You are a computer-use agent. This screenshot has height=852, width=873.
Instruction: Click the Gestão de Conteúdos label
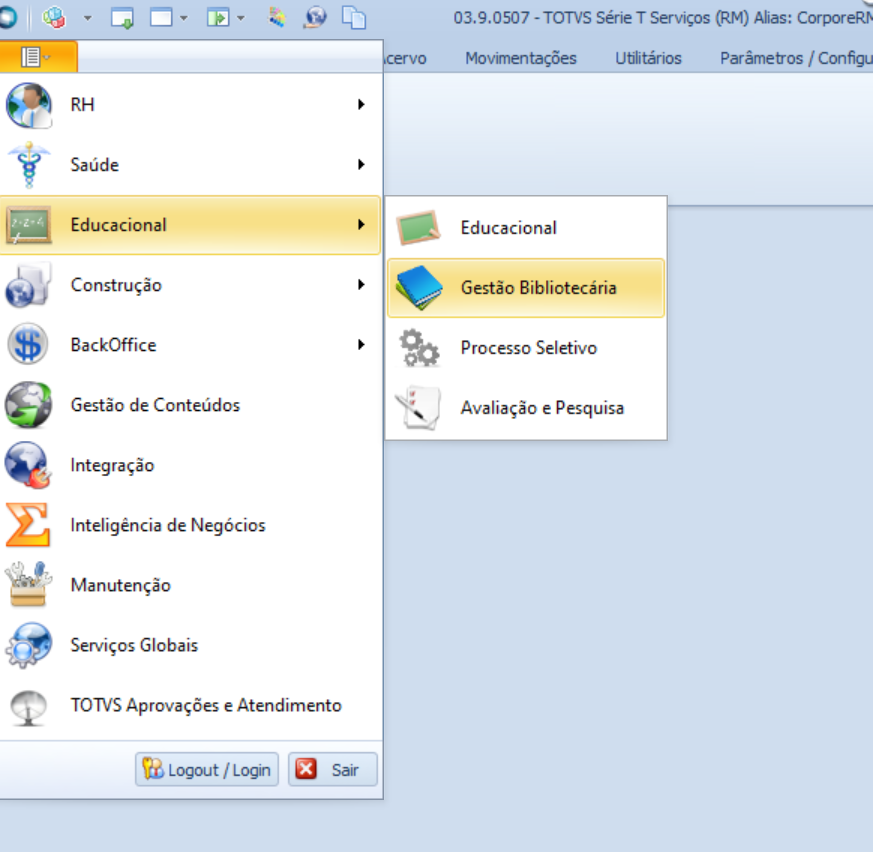[155, 405]
